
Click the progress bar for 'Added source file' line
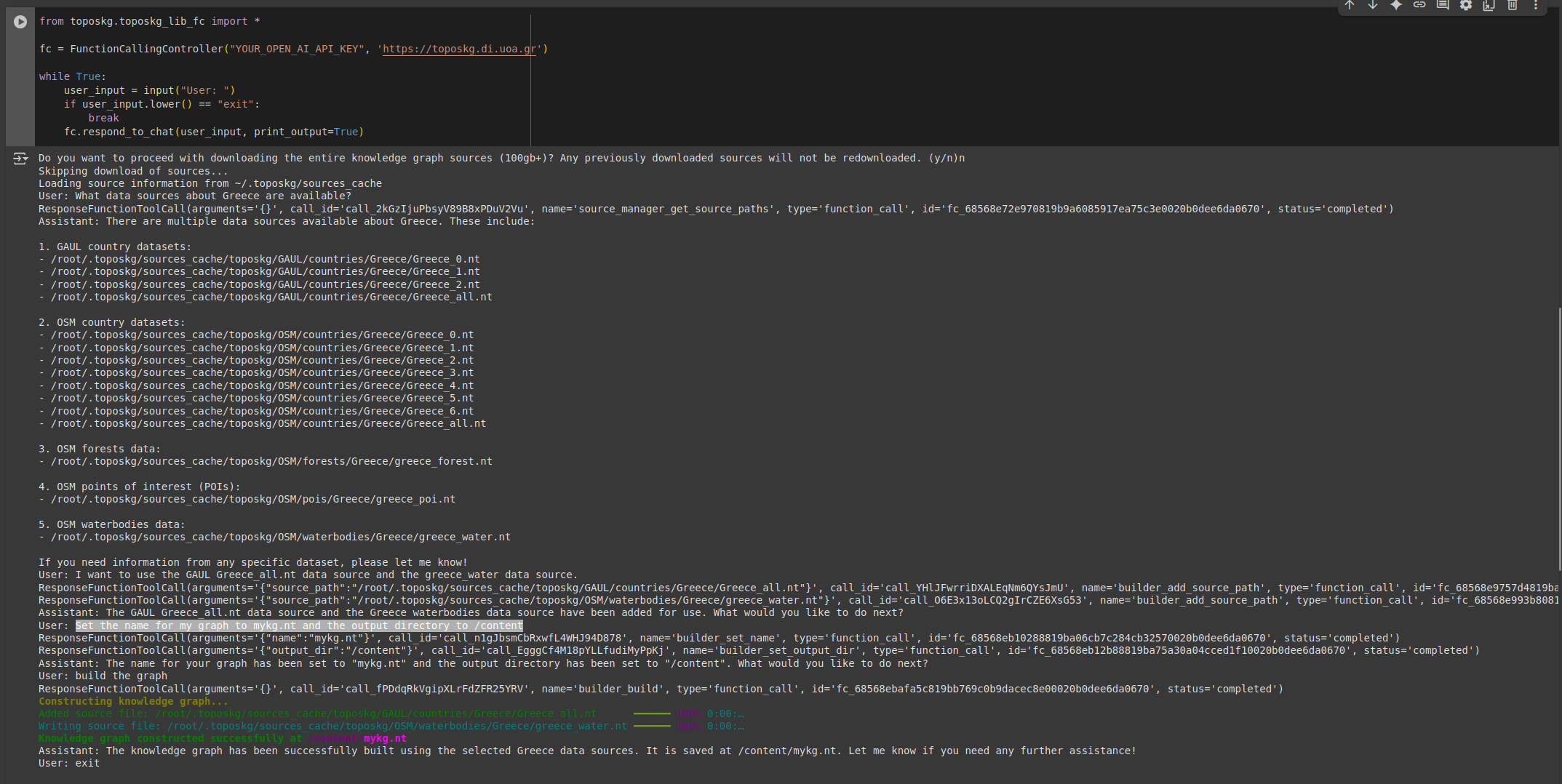(x=652, y=714)
